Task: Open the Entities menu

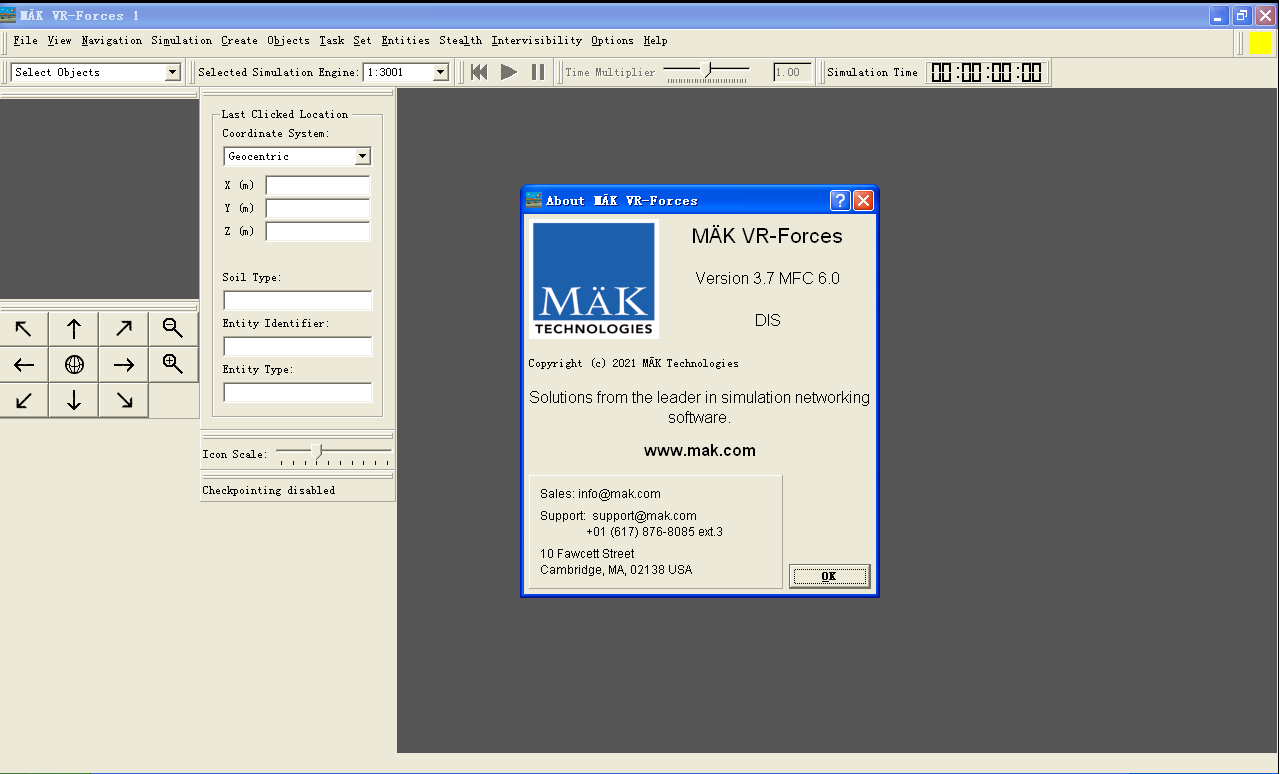Action: (x=404, y=41)
